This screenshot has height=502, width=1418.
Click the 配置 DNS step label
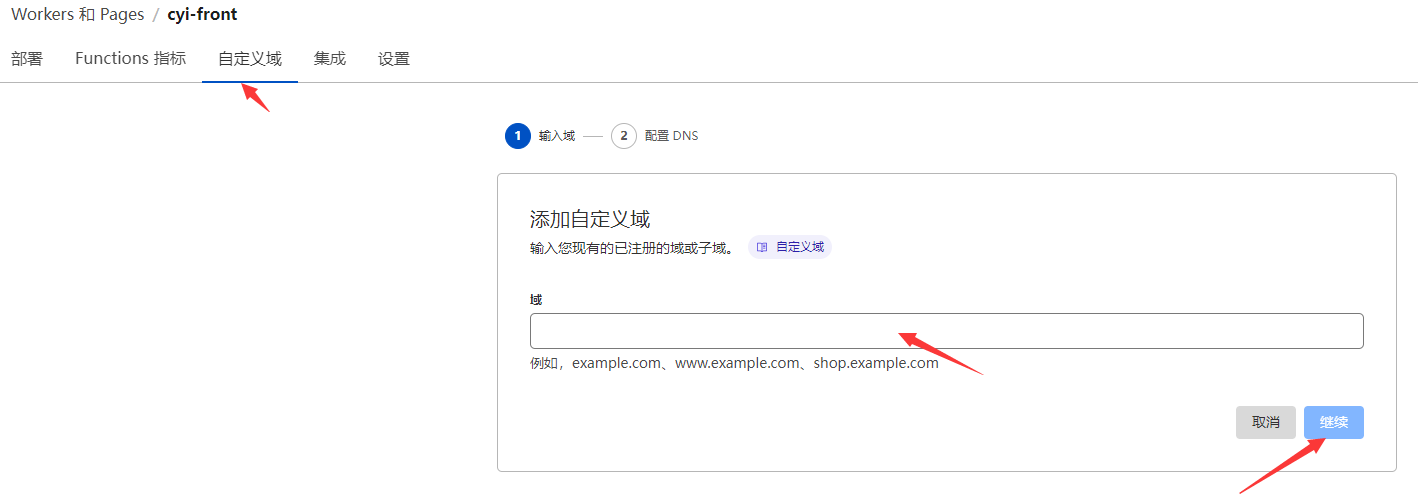pos(672,136)
